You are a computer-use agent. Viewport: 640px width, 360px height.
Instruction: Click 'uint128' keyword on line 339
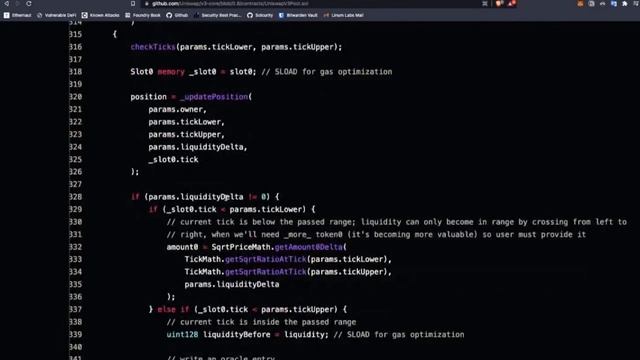pyautogui.click(x=182, y=334)
